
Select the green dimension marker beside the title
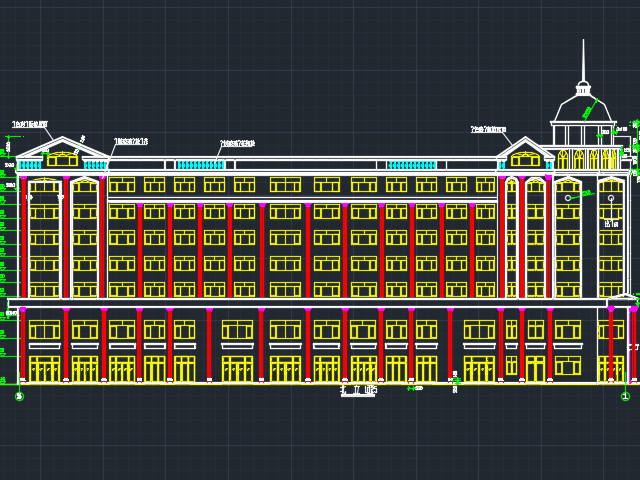click(414, 388)
